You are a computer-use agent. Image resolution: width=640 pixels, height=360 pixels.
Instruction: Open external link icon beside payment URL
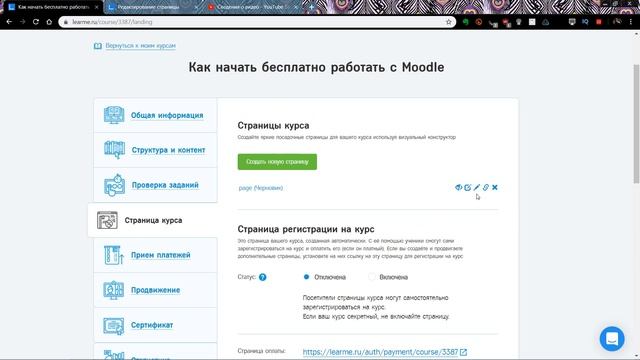tap(463, 352)
